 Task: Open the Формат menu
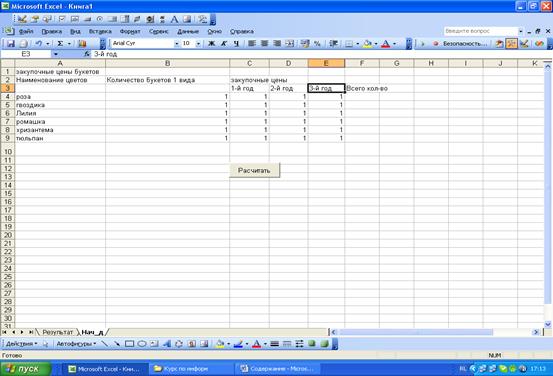[x=130, y=31]
